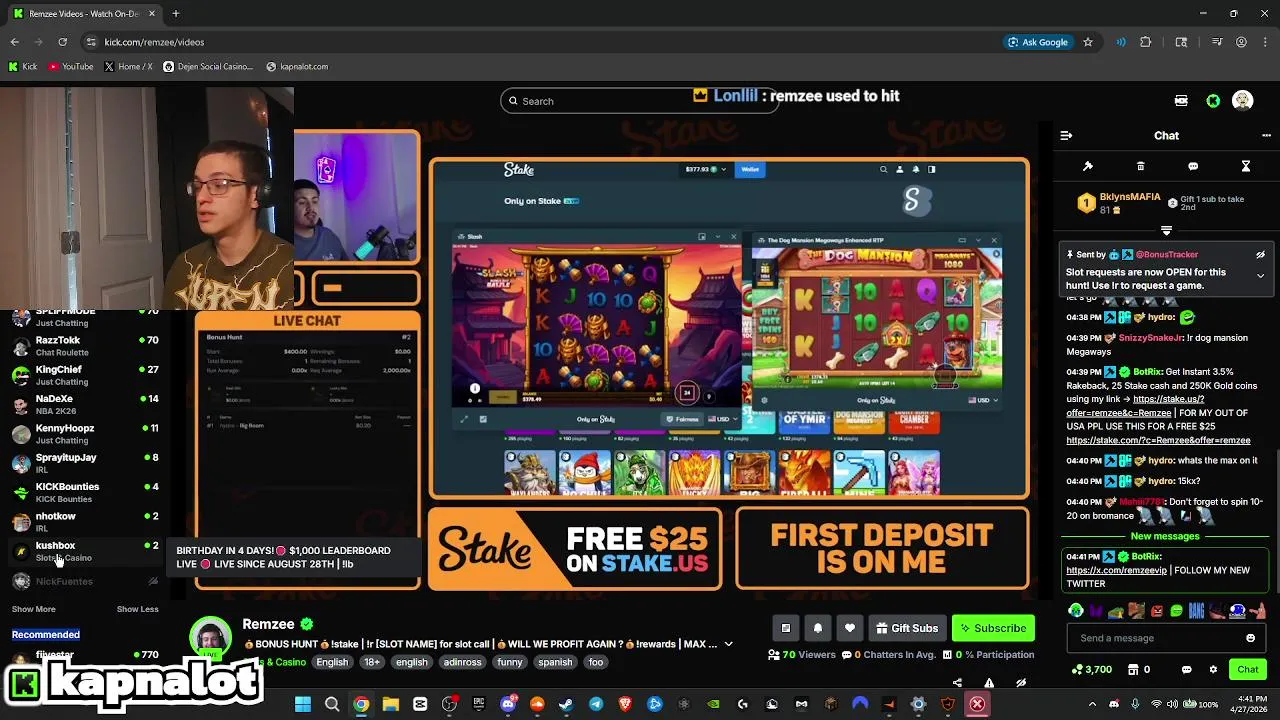
Task: Click the green Kick K icon in header
Action: 1213,101
